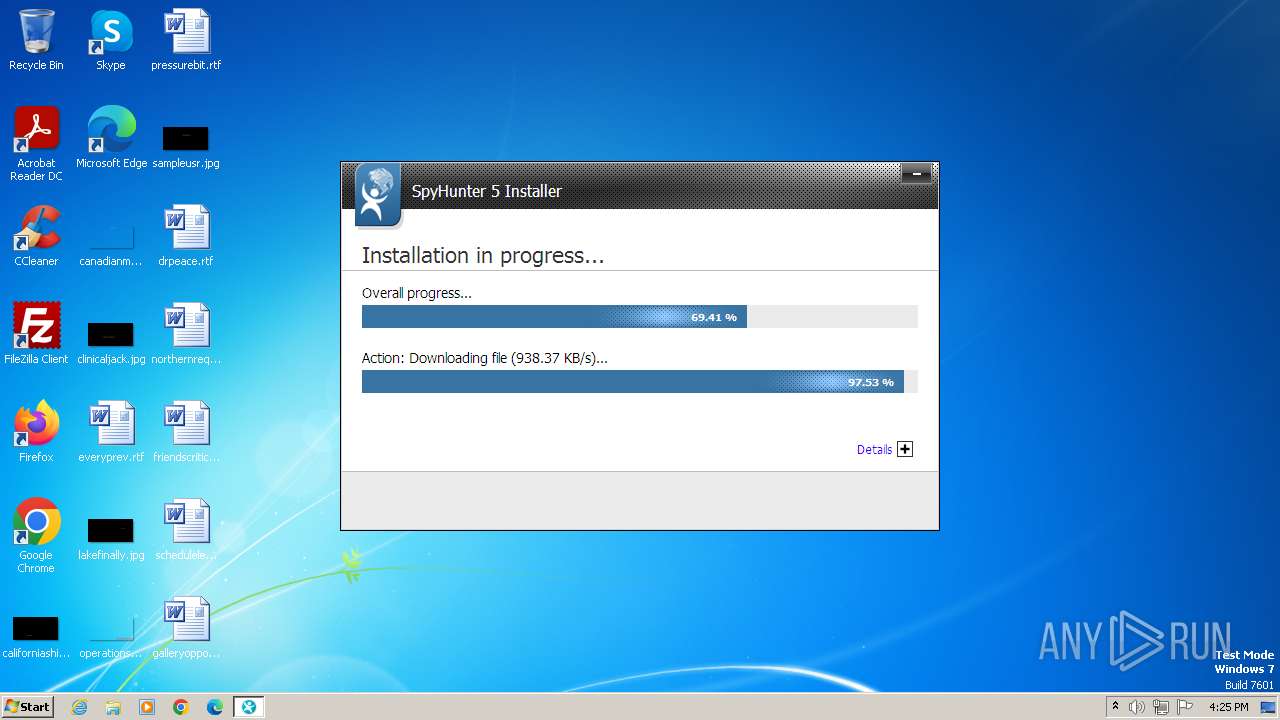Select Firefox desktop shortcut

click(x=36, y=432)
